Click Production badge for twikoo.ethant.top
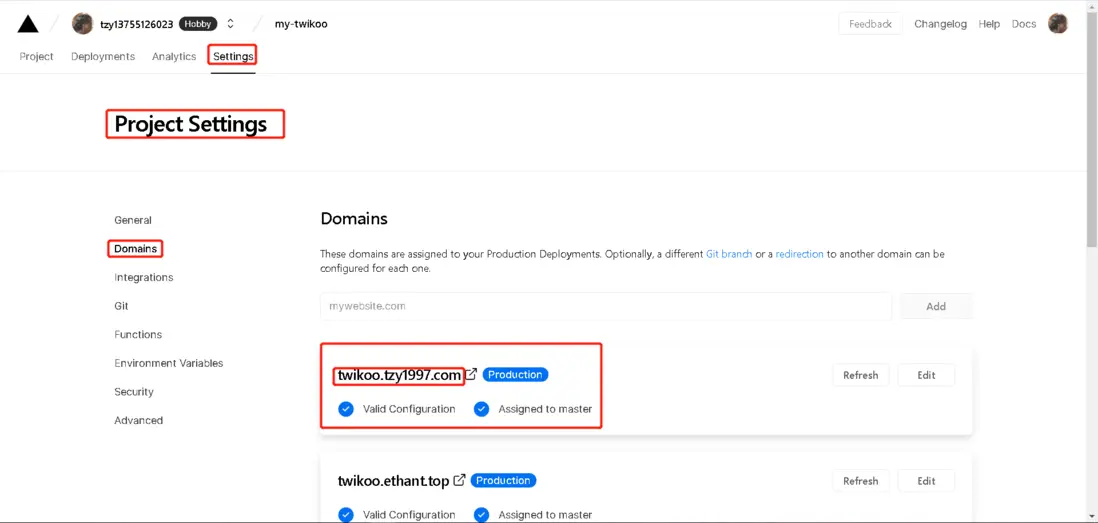 coord(503,480)
